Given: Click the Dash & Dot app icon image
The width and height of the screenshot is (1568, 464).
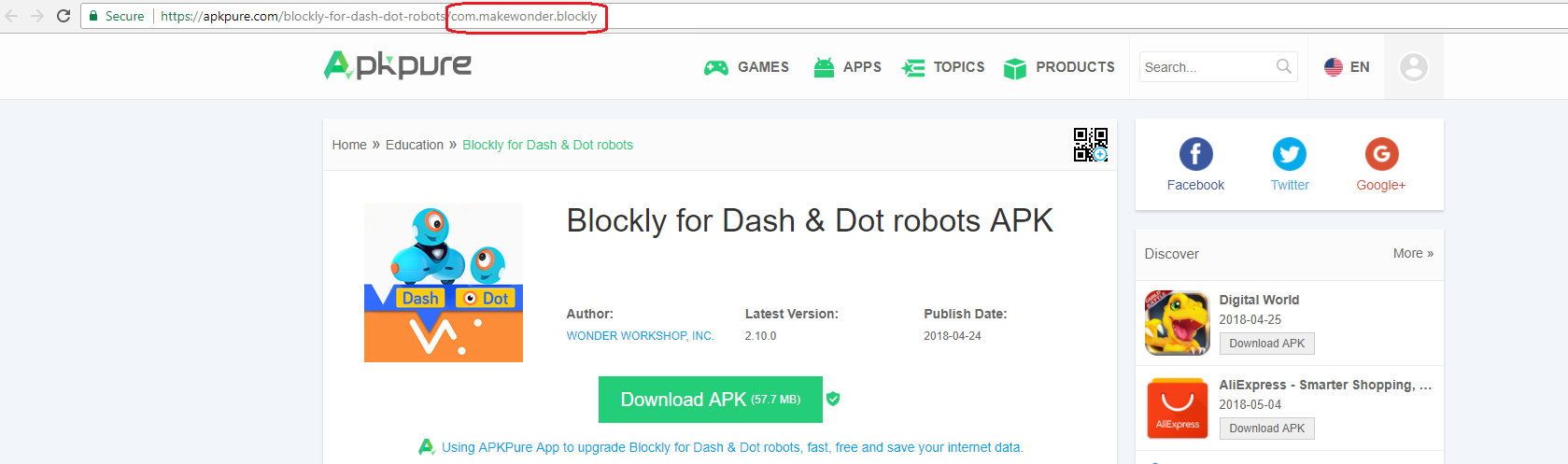Looking at the screenshot, I should (x=444, y=283).
